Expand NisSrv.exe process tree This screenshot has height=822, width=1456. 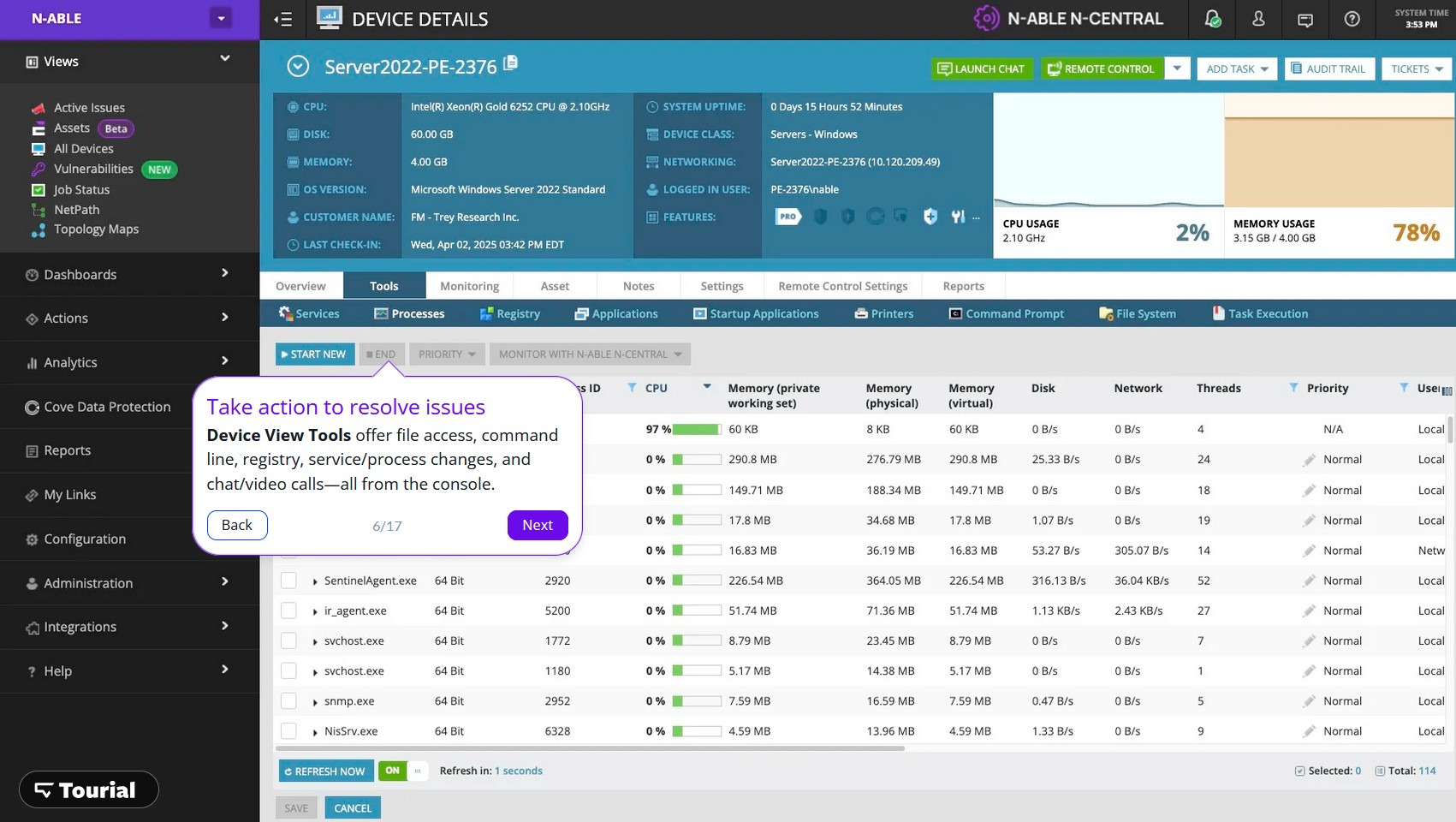coord(315,732)
